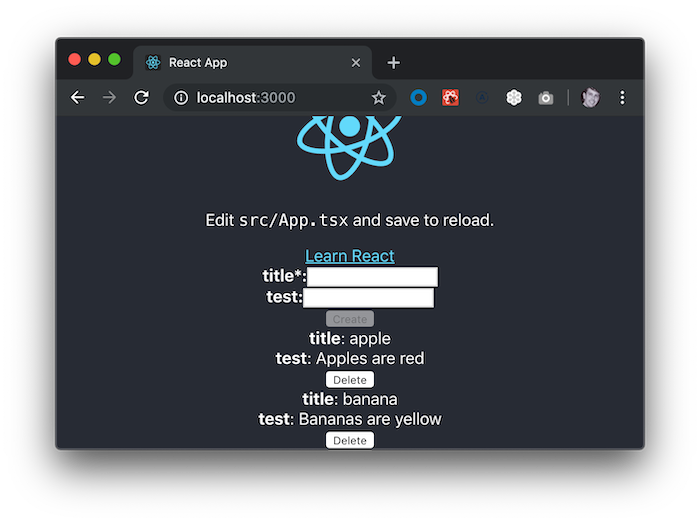This screenshot has width=700, height=523.
Task: Click the localhost:3000 address bar
Action: coord(279,98)
